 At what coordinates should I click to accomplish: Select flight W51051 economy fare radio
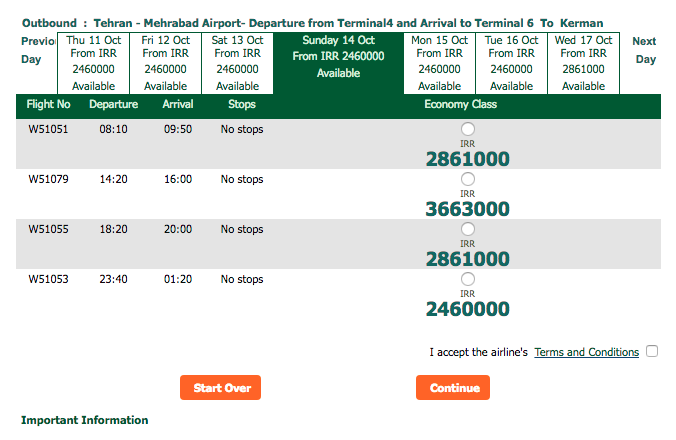(468, 129)
